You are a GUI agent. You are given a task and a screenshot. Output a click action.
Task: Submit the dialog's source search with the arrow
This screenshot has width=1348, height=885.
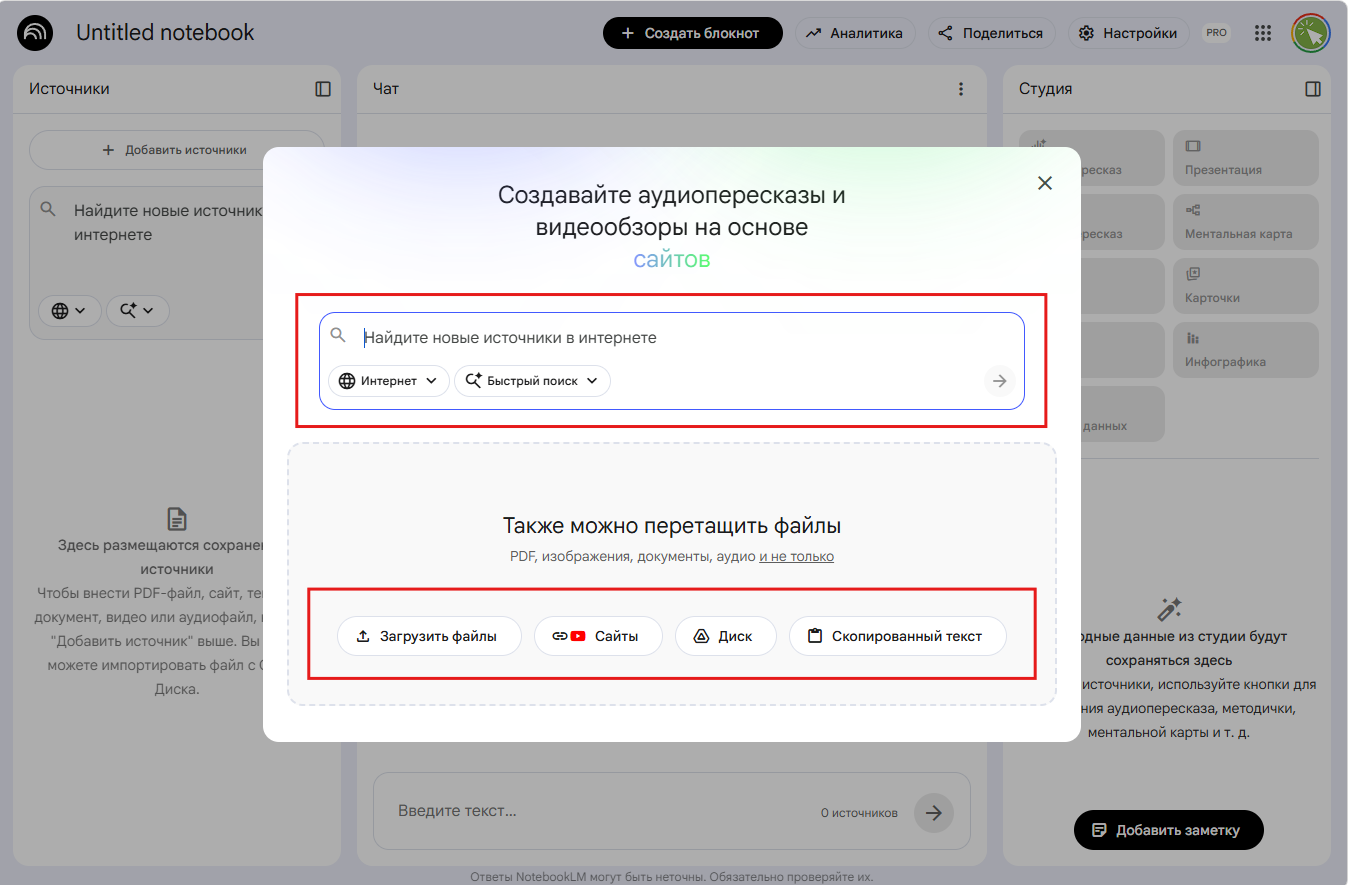999,381
